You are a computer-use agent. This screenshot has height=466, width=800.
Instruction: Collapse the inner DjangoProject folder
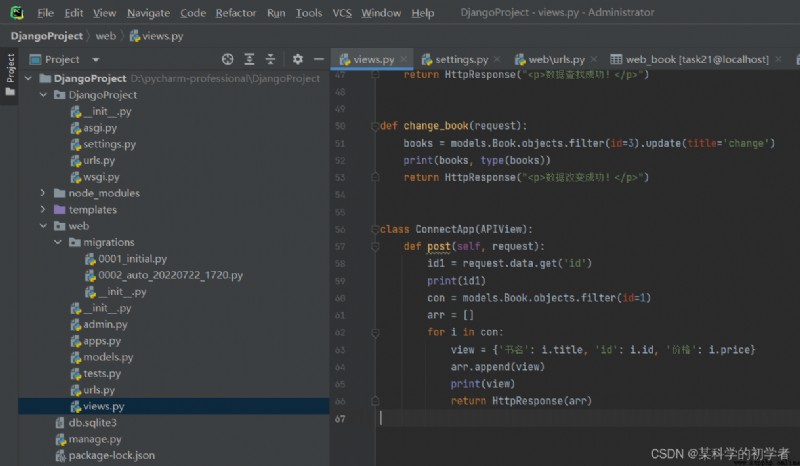[43, 95]
